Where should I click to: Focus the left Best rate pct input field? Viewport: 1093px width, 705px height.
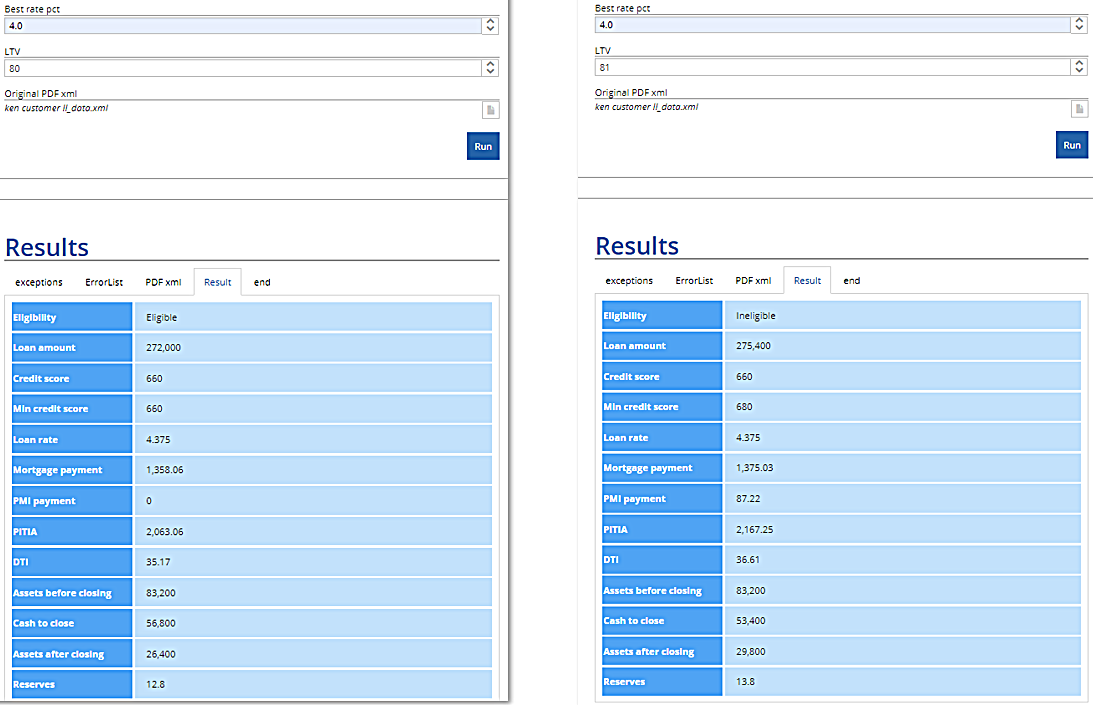click(x=240, y=25)
